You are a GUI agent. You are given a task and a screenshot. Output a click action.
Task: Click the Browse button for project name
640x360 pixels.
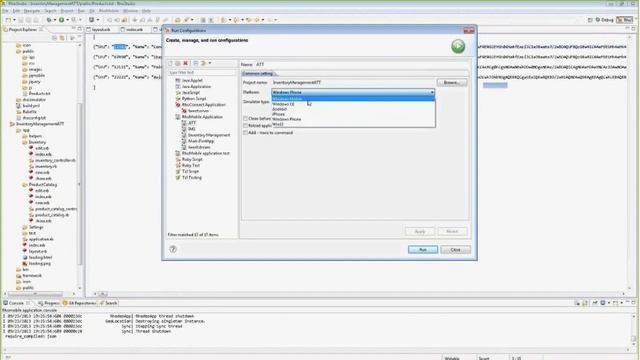point(452,82)
